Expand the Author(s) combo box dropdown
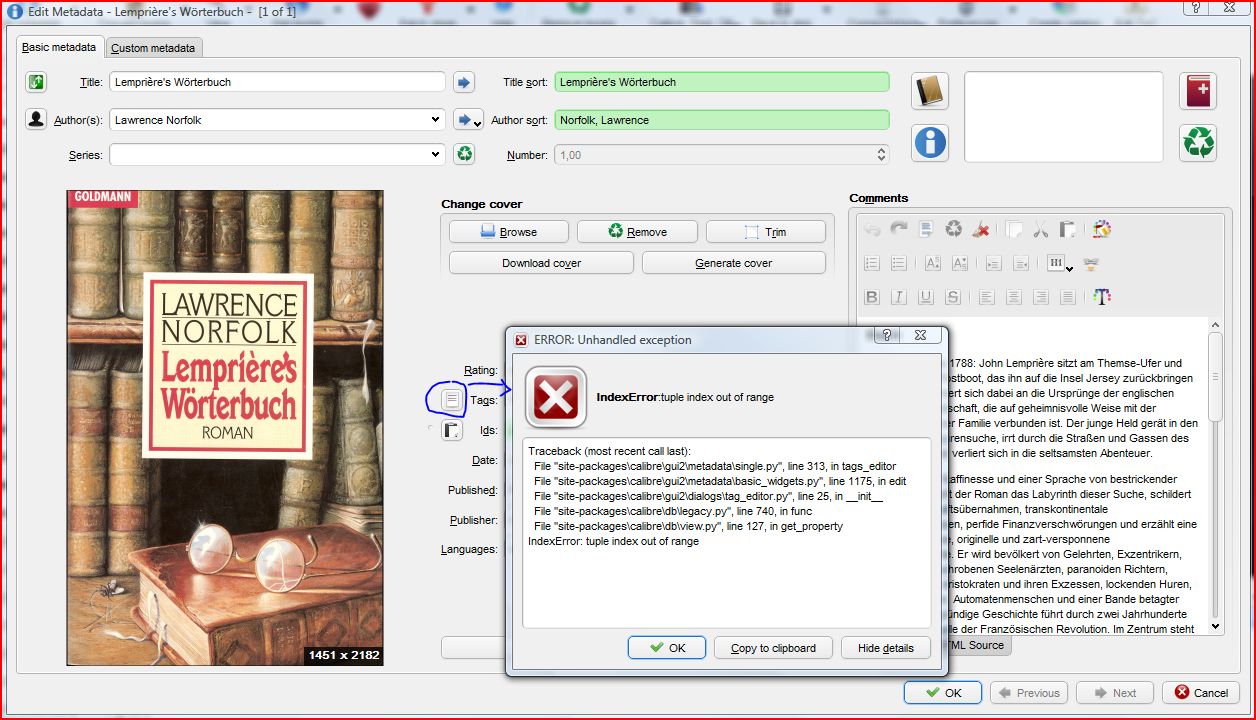1256x720 pixels. click(435, 120)
